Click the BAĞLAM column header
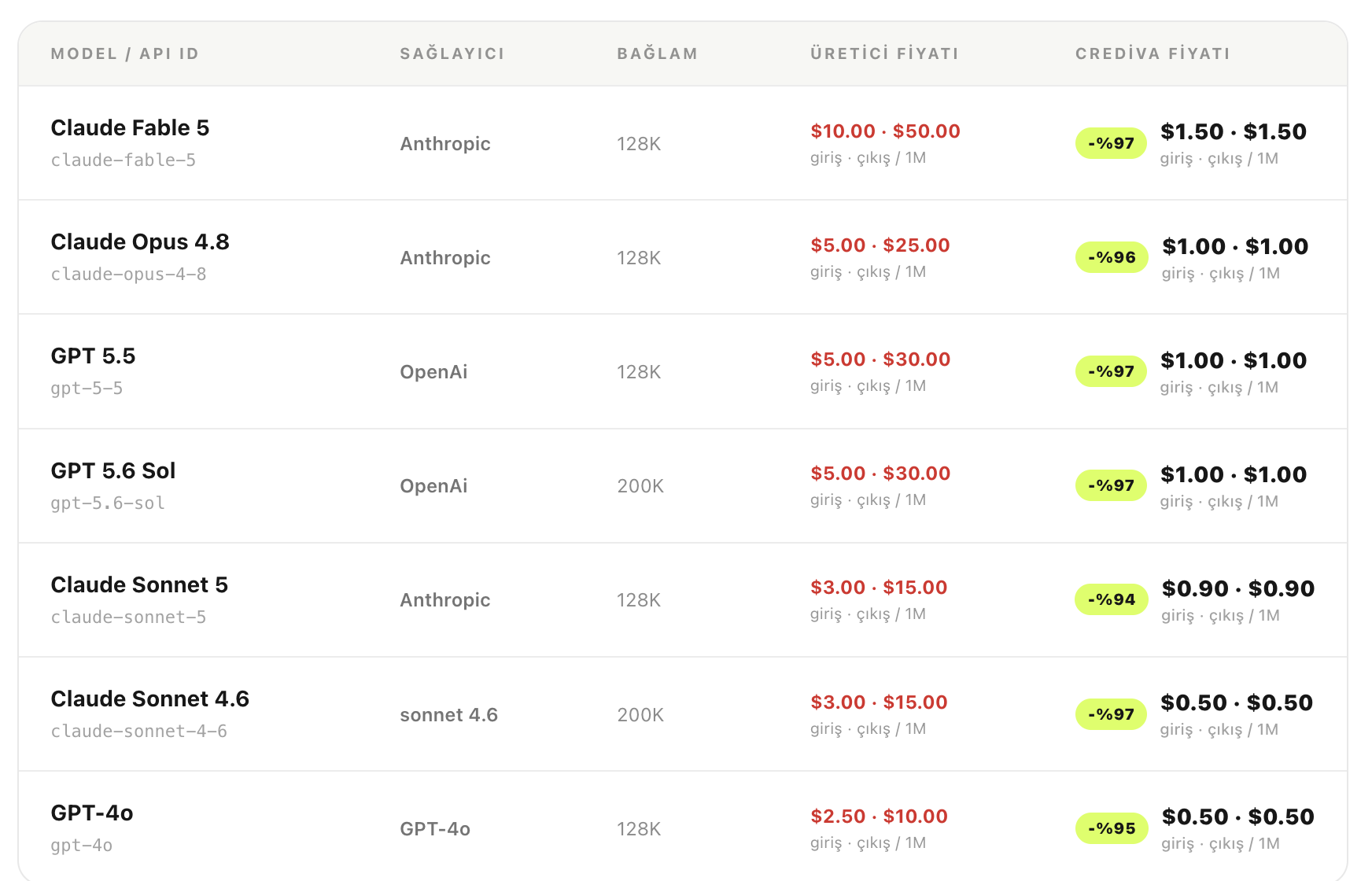The height and width of the screenshot is (881, 1372). (658, 53)
